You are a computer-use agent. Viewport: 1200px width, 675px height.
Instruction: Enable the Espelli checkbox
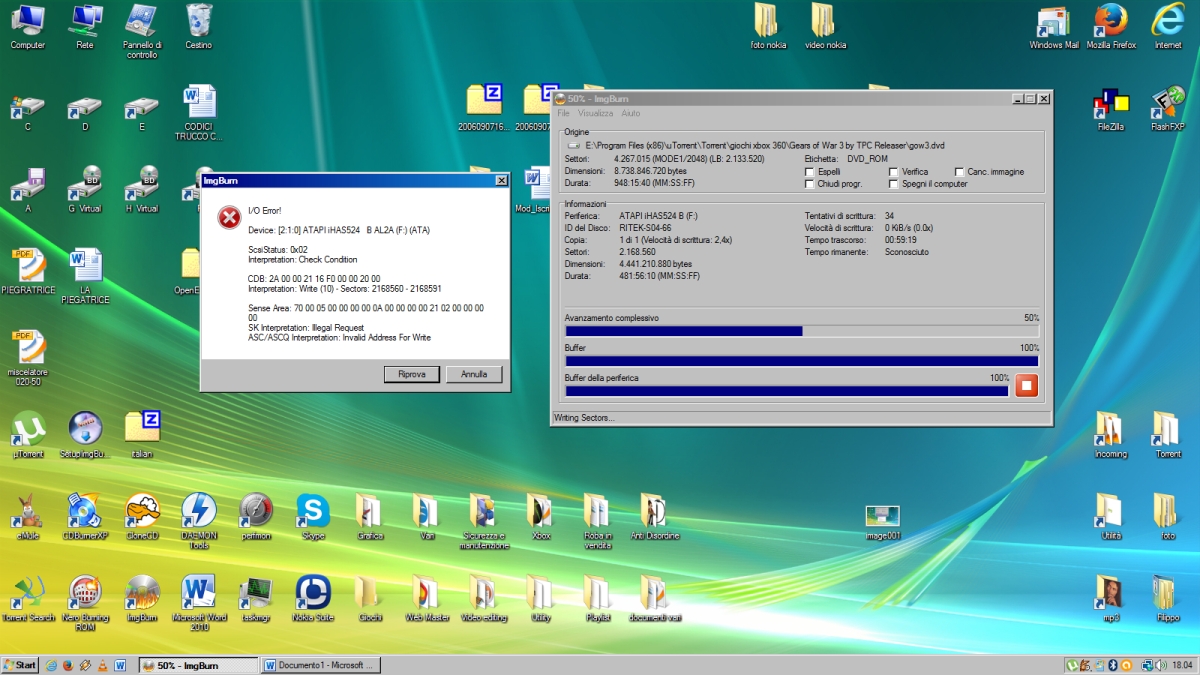(x=809, y=172)
